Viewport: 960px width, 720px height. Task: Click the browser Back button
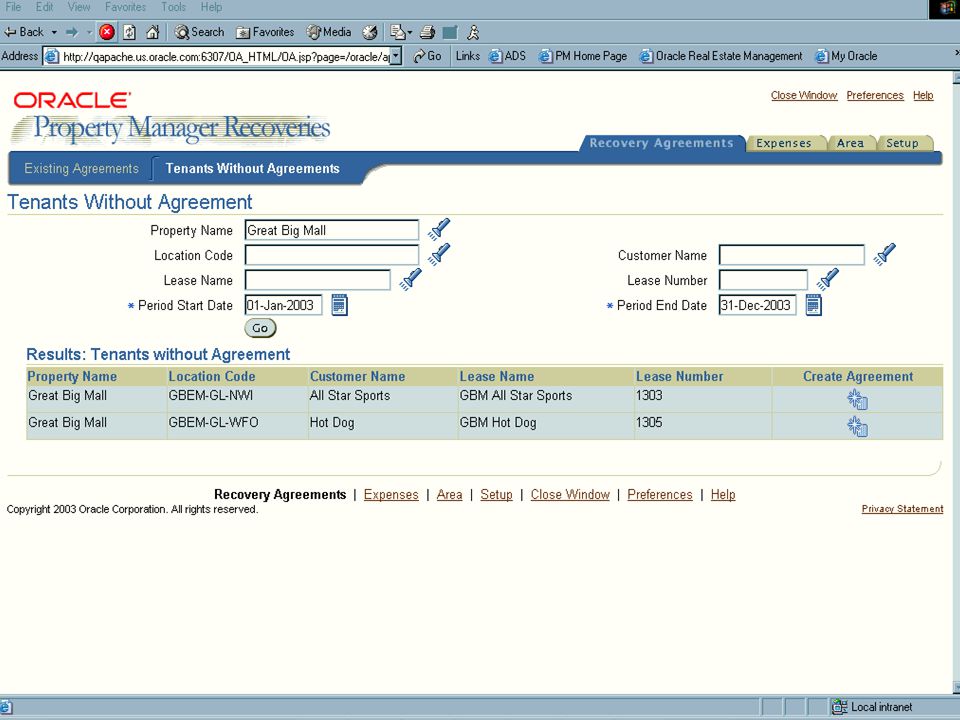tap(24, 32)
